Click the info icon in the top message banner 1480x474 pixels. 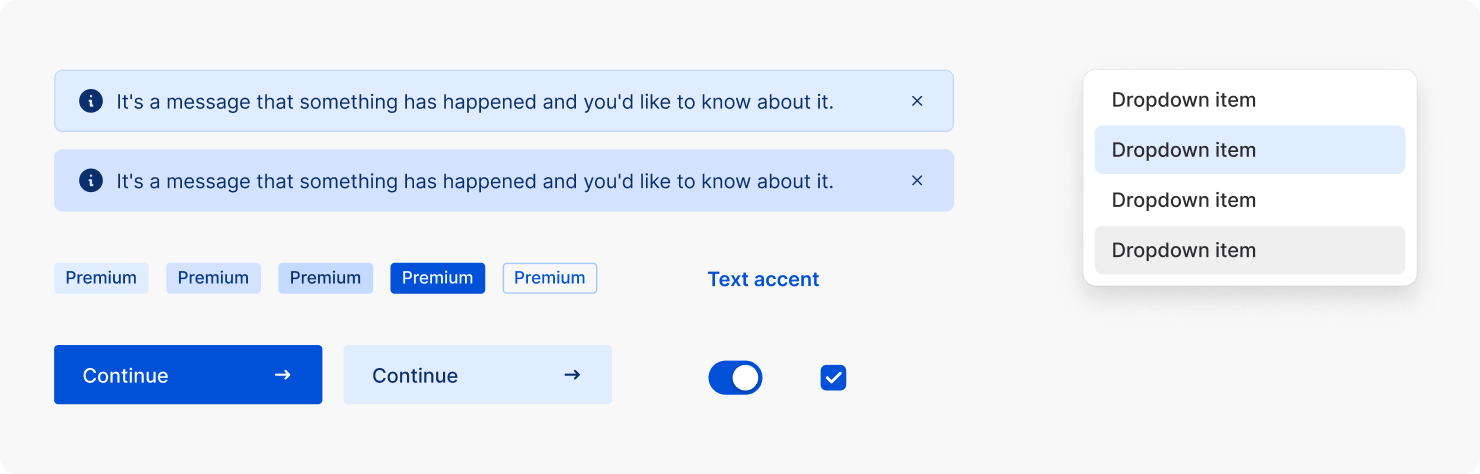(x=91, y=101)
